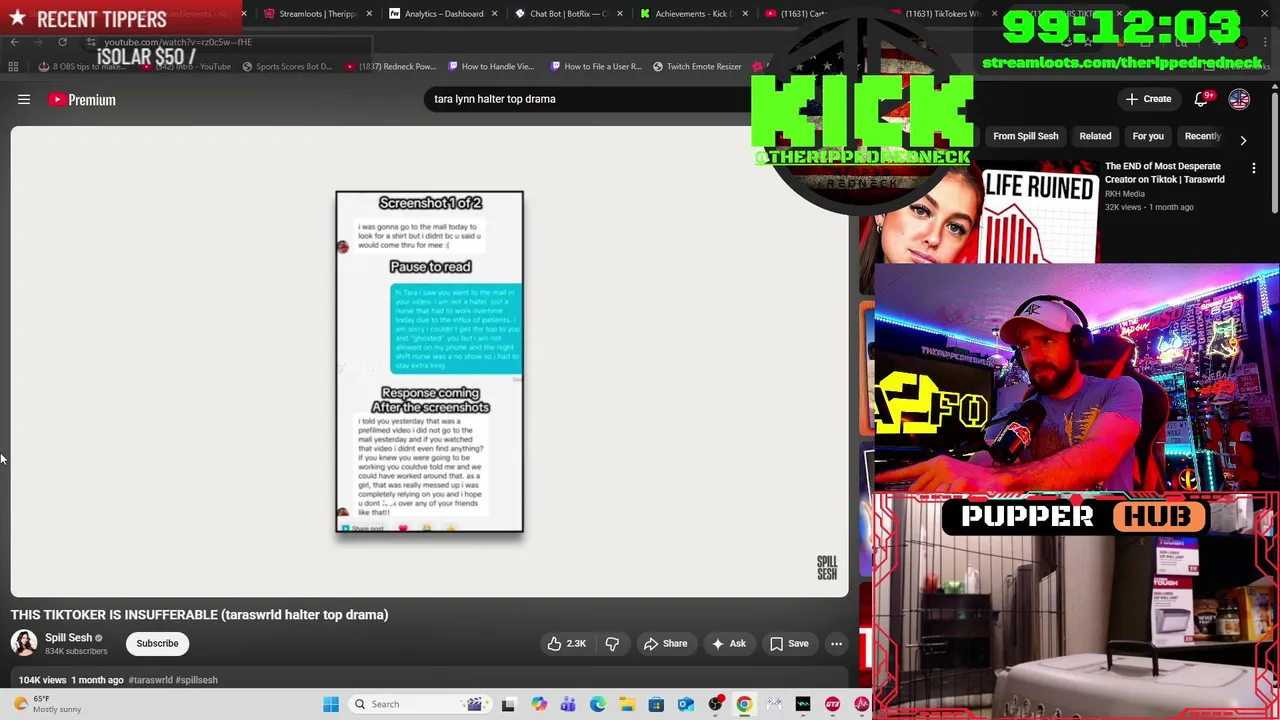Open Twitch Emote Resizer bookmark
This screenshot has height=720, width=1280.
(x=697, y=67)
